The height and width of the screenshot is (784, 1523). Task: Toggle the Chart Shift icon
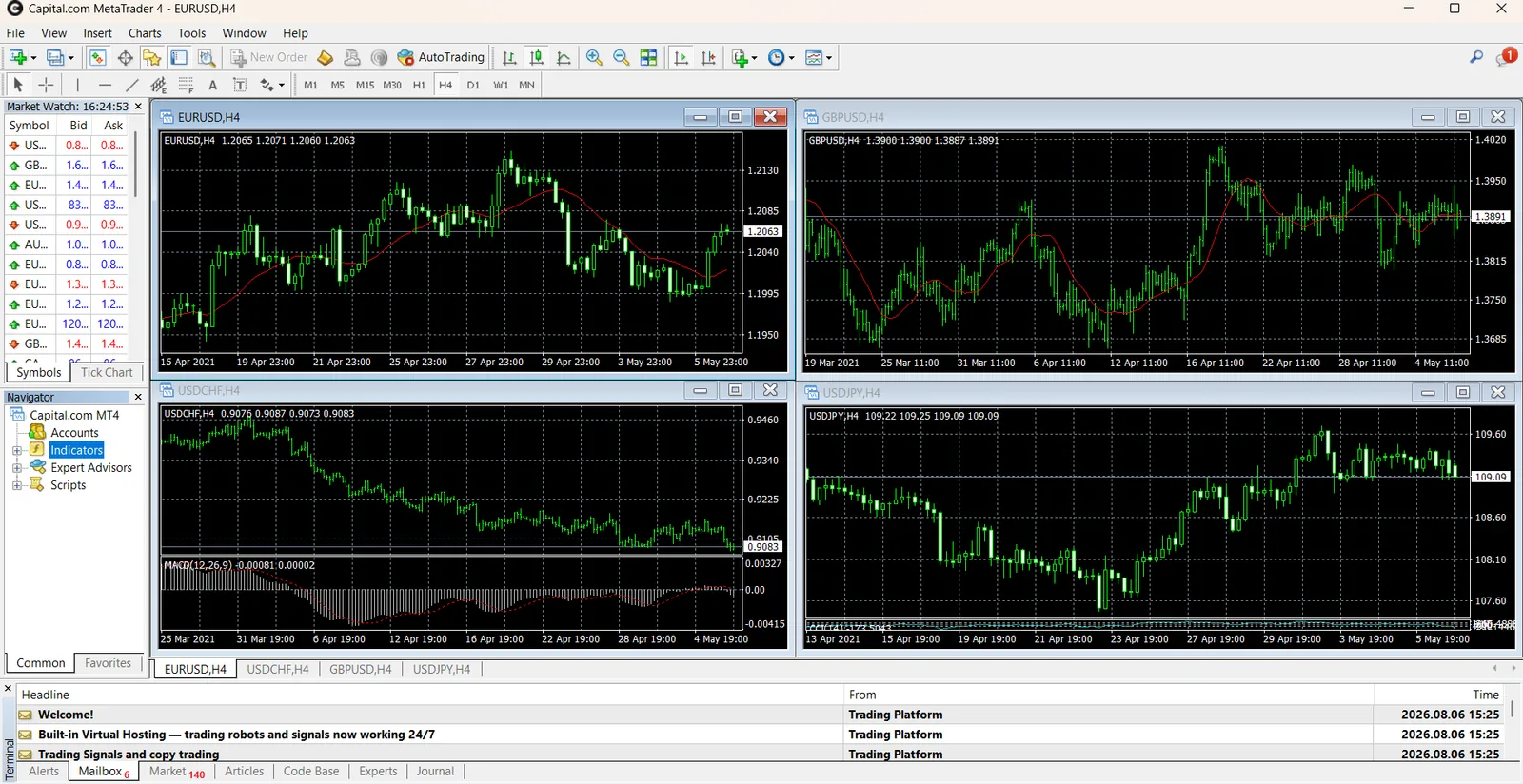pos(708,58)
